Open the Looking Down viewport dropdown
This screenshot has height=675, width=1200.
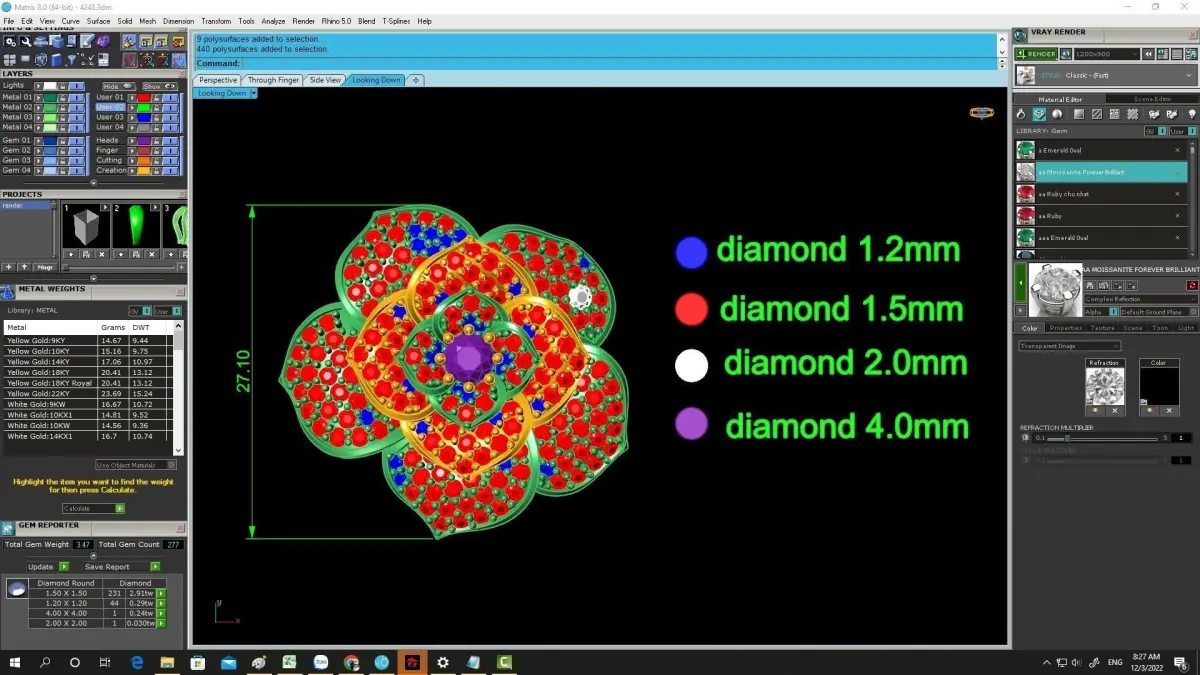(x=254, y=93)
